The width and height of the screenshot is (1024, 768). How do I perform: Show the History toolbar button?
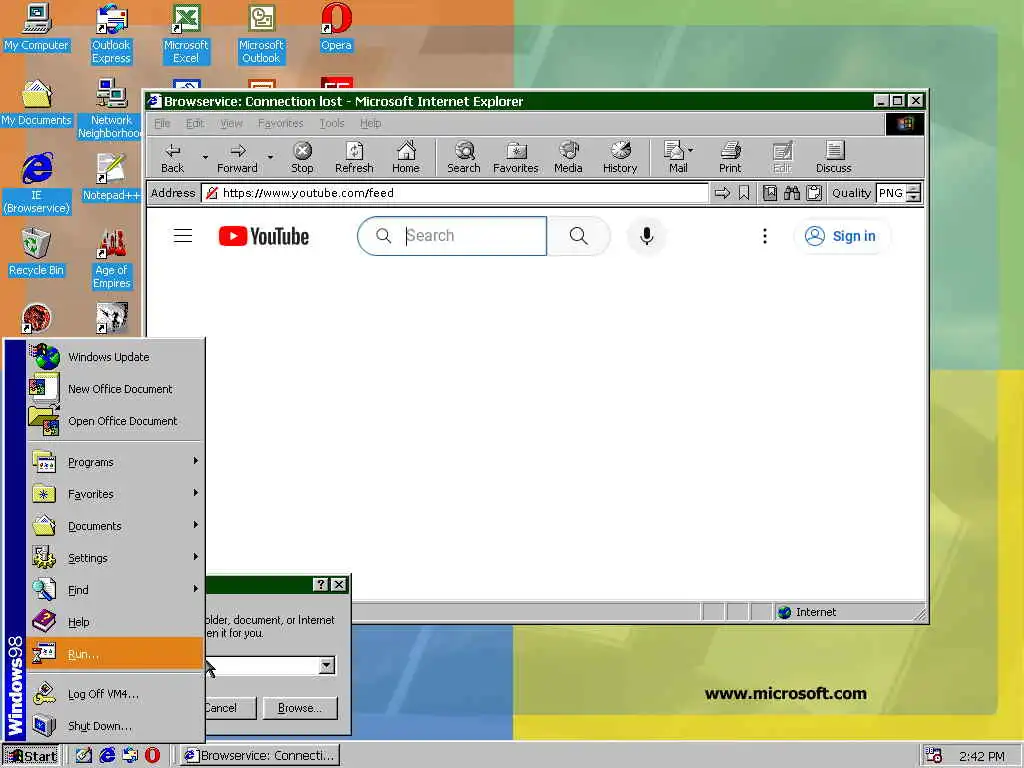coord(620,157)
